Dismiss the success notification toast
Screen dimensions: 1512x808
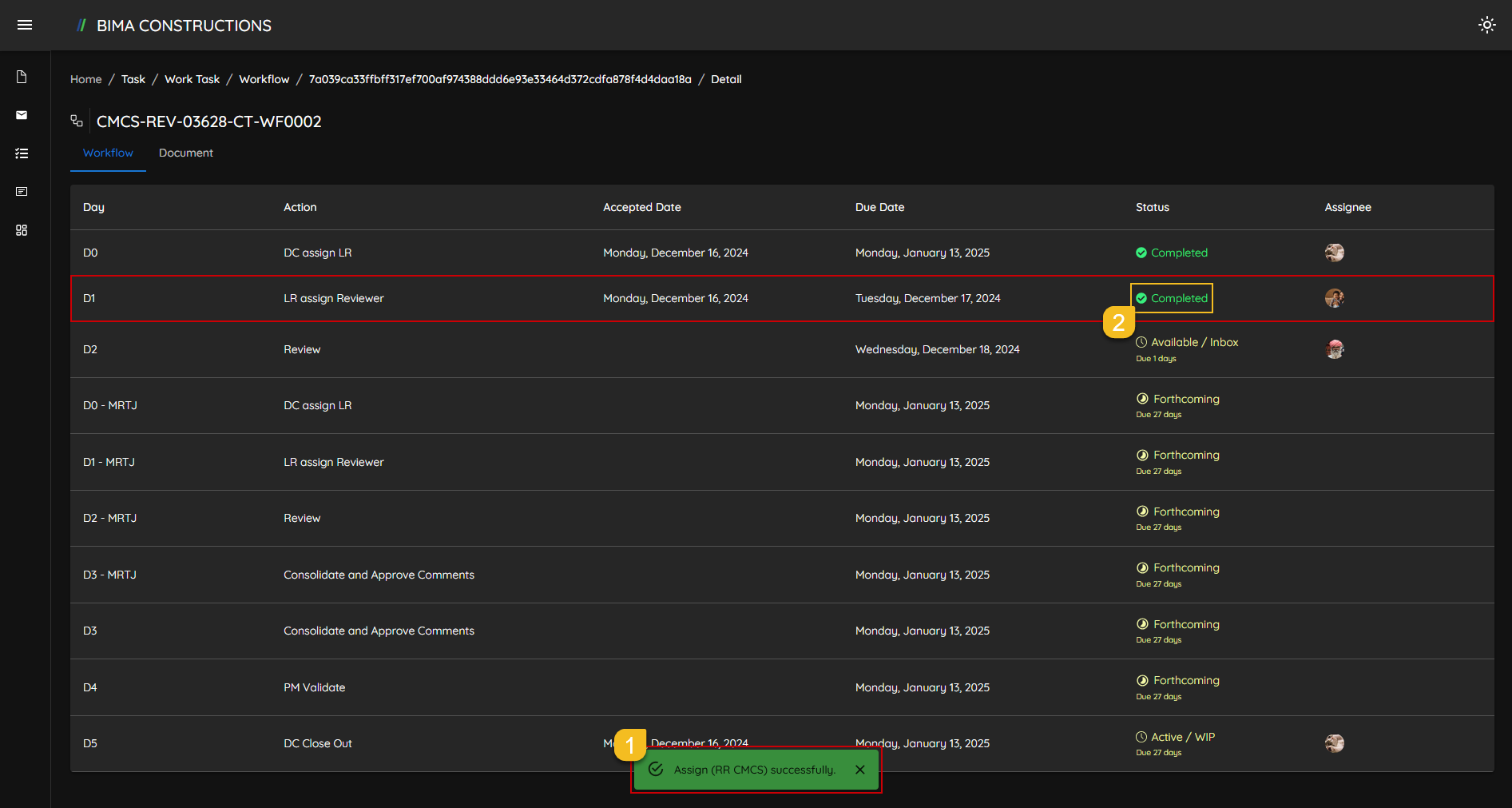pos(859,770)
